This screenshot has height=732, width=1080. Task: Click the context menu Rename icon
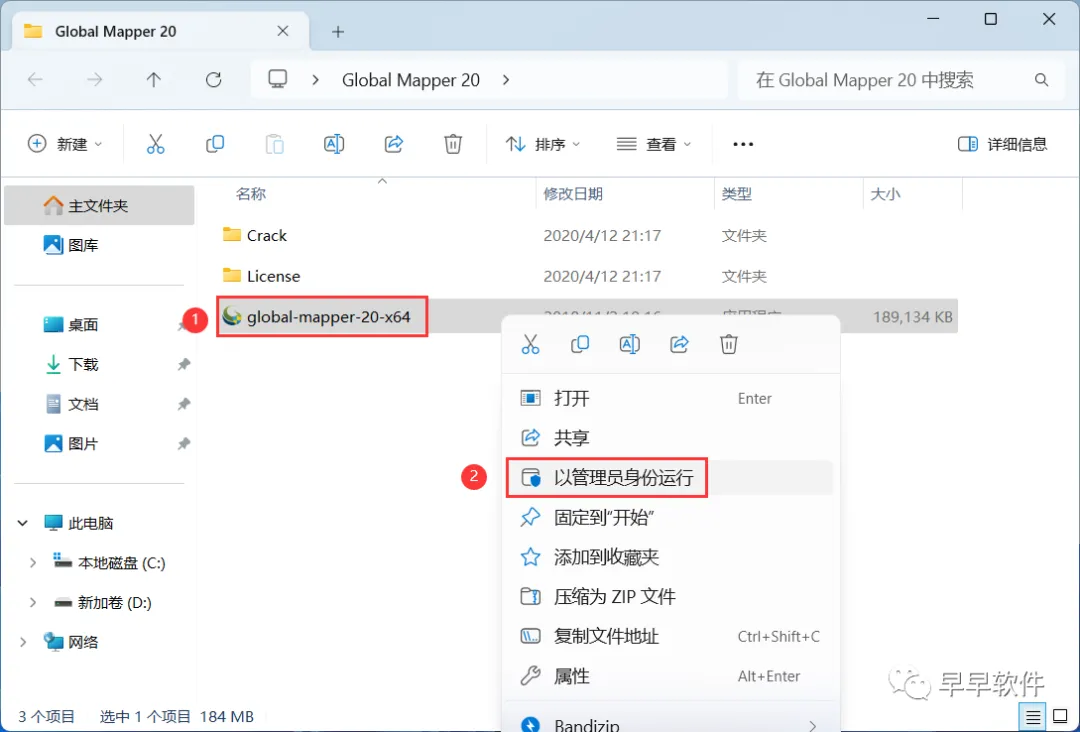click(x=630, y=344)
